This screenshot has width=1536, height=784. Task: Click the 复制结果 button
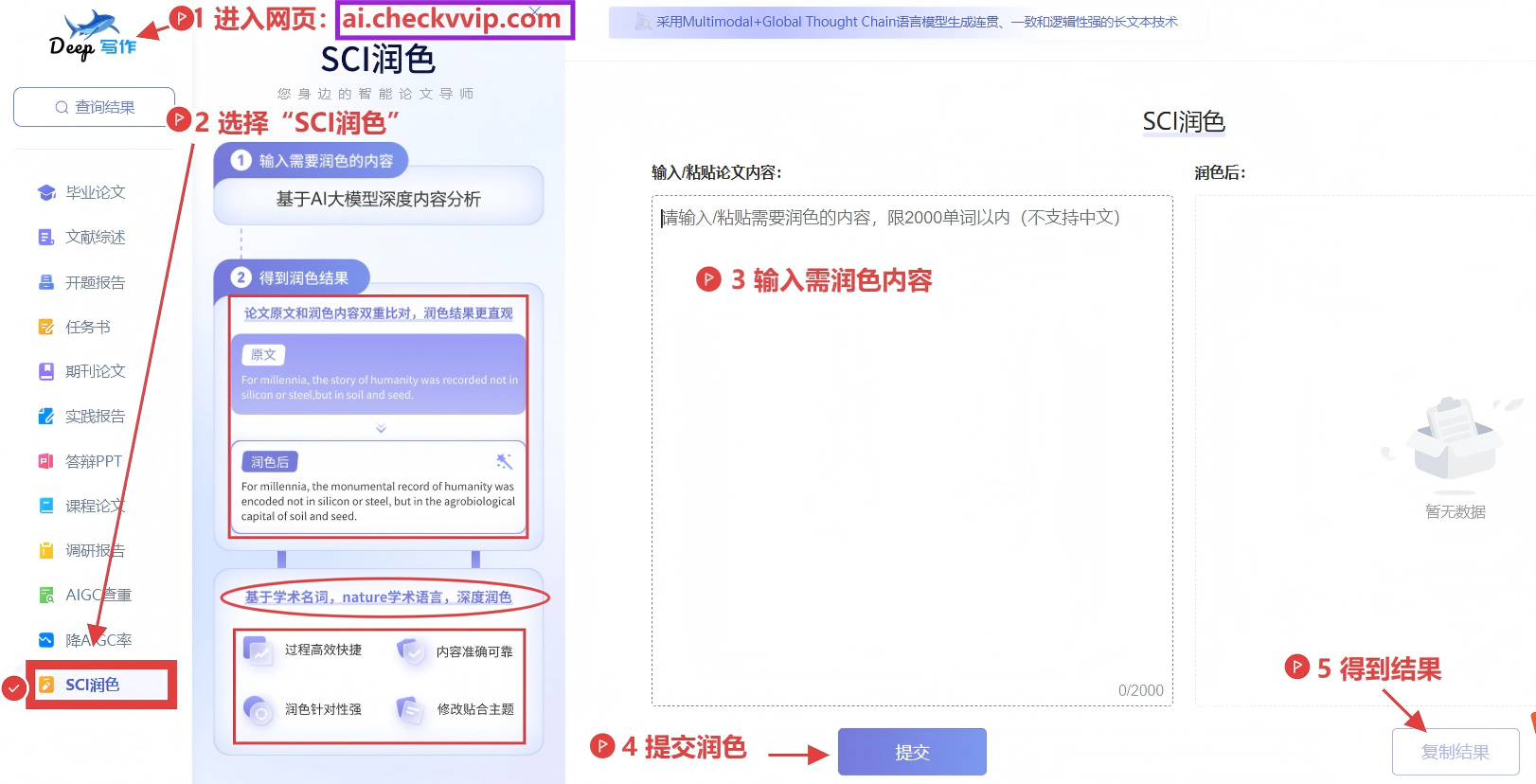point(1456,752)
